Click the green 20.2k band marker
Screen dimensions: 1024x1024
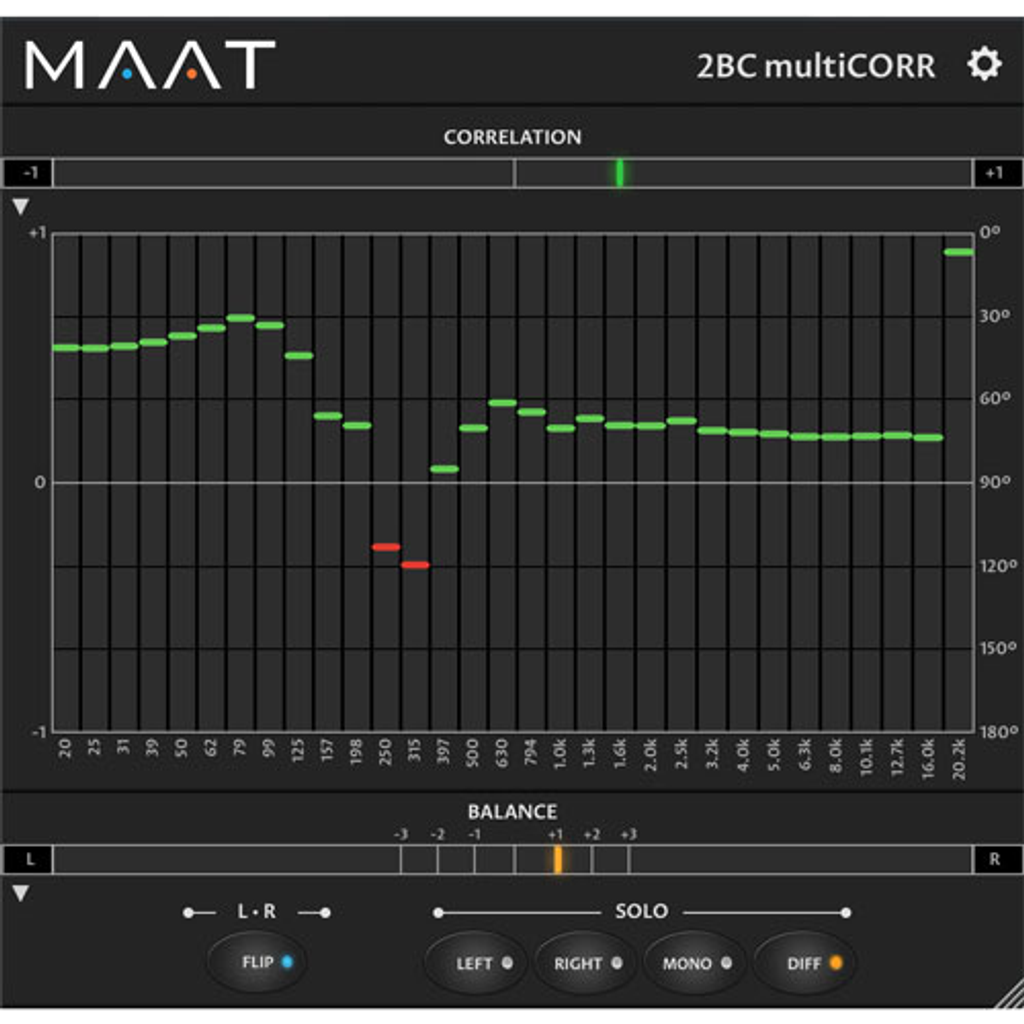959,252
